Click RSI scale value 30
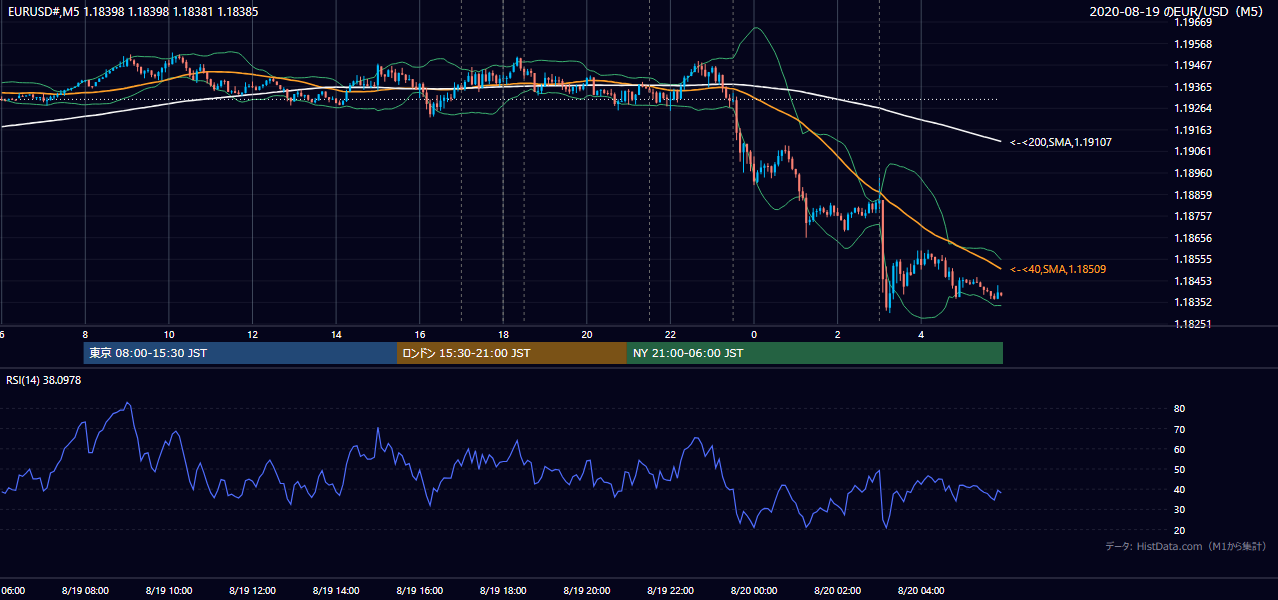This screenshot has height=600, width=1278. [1179, 510]
